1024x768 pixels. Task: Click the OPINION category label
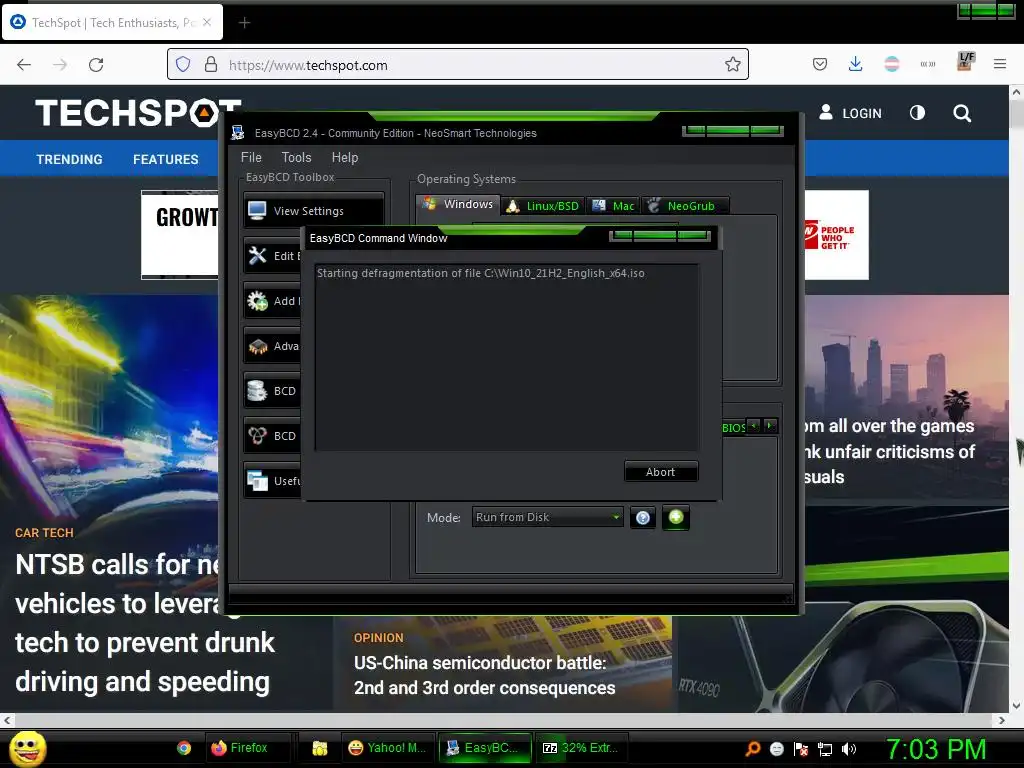click(x=379, y=638)
